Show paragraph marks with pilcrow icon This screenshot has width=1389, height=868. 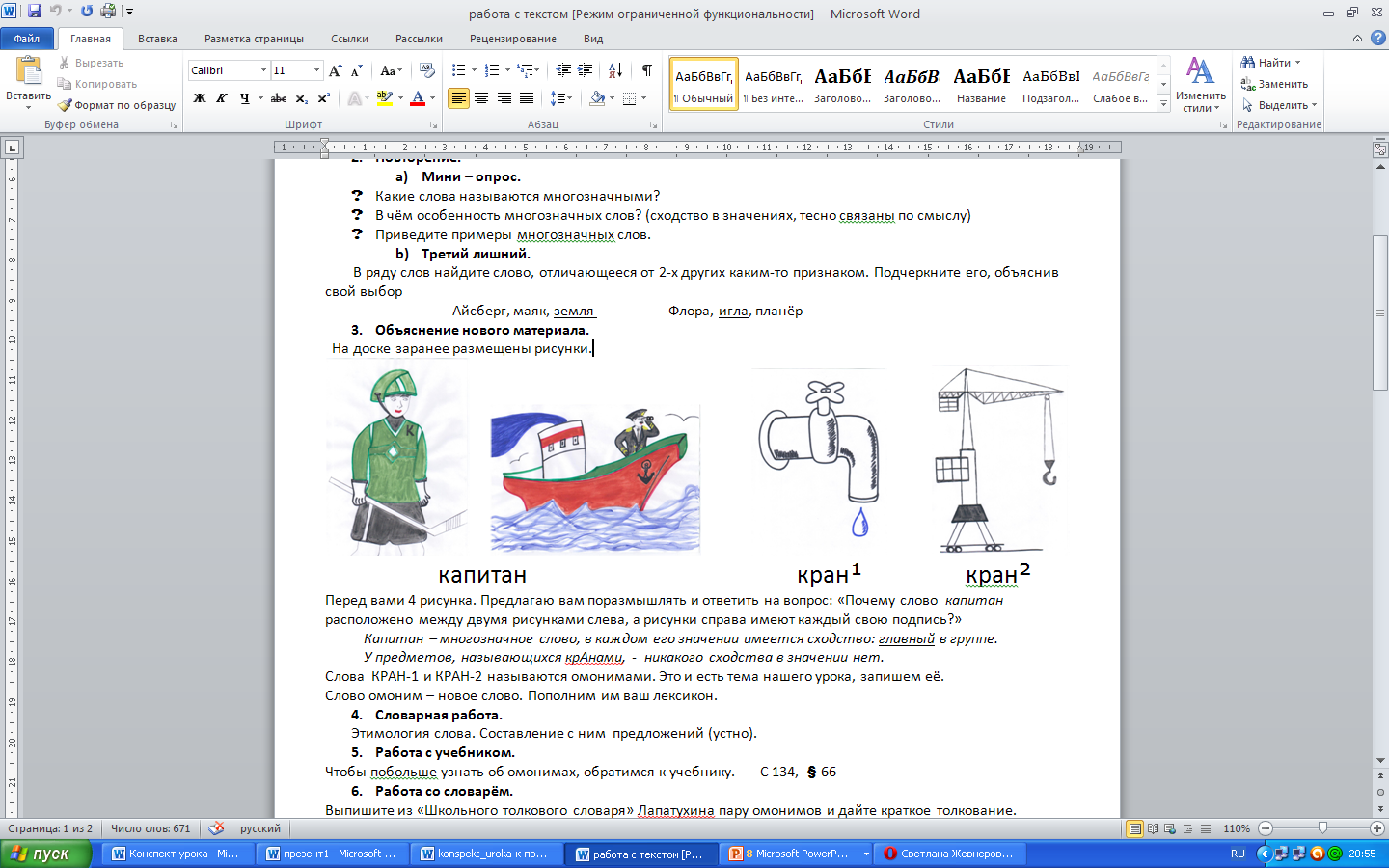tap(646, 70)
